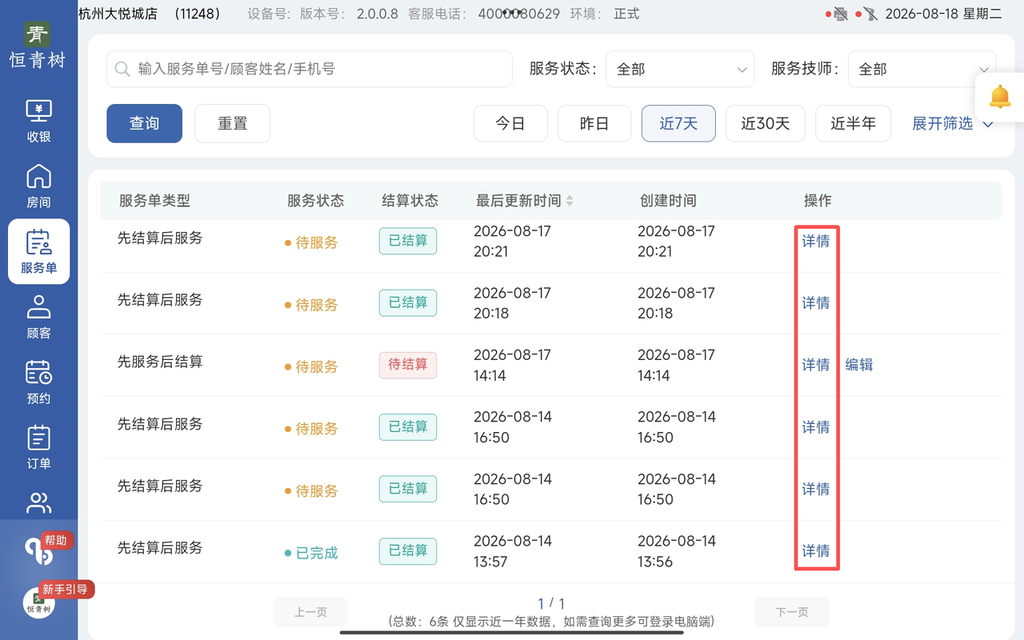This screenshot has width=1024, height=640.
Task: Click the 服务状态 column header
Action: 315,200
